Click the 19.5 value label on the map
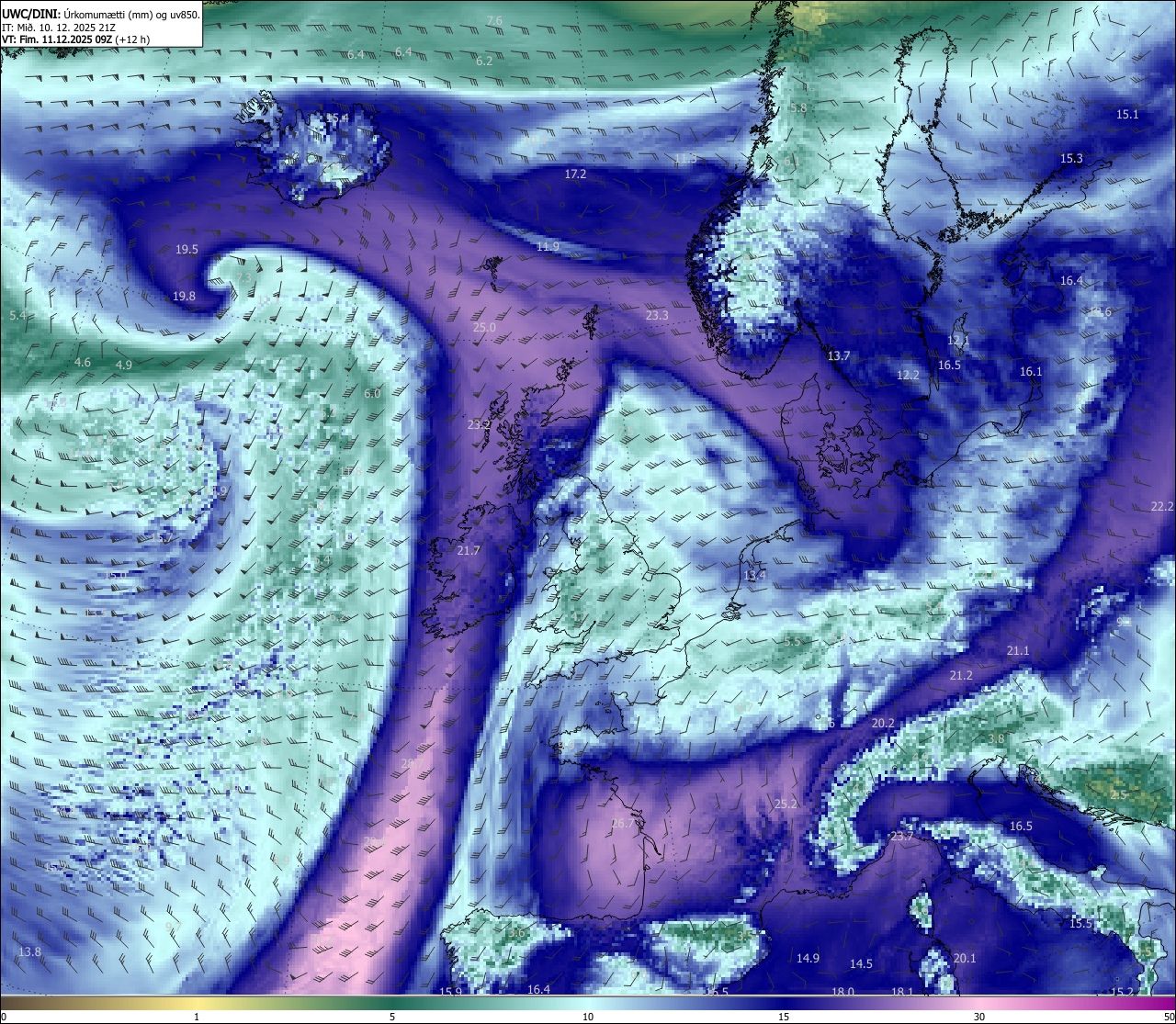 (x=187, y=250)
